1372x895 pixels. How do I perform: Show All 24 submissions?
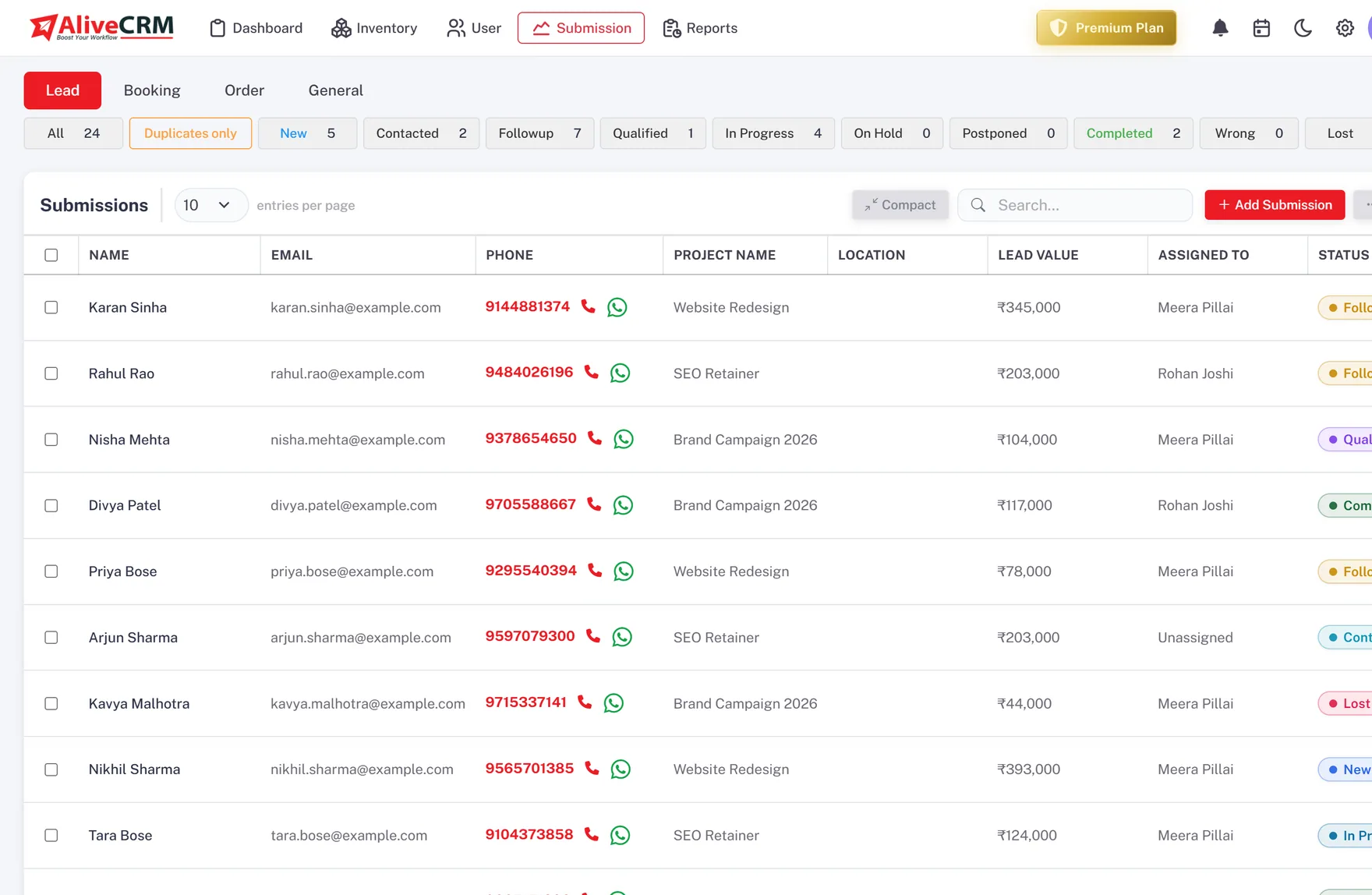tap(73, 133)
